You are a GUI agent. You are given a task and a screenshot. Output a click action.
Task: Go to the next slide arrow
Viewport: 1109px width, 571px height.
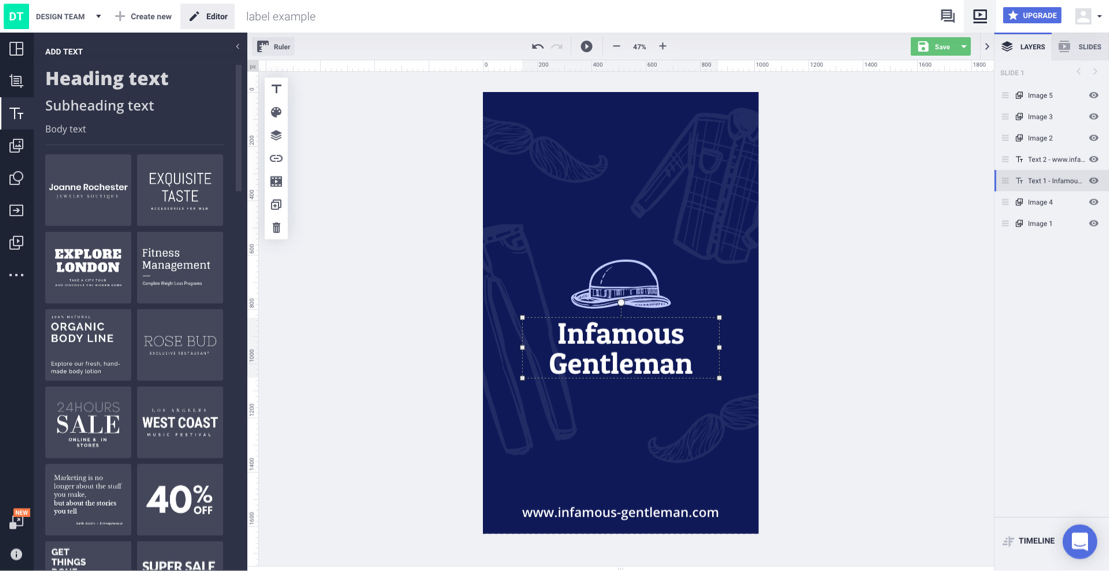pos(1096,72)
